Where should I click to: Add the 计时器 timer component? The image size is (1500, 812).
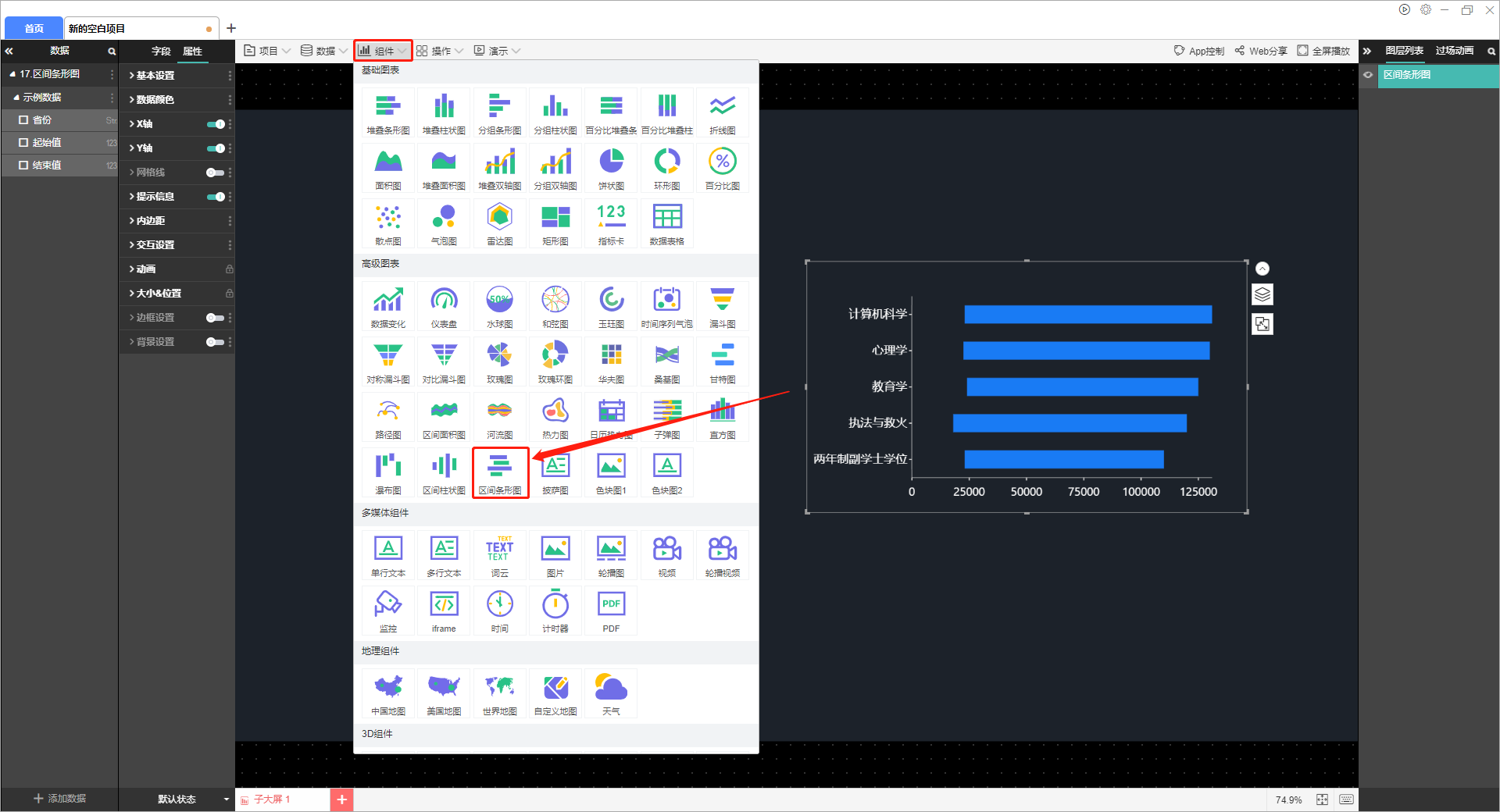(555, 611)
